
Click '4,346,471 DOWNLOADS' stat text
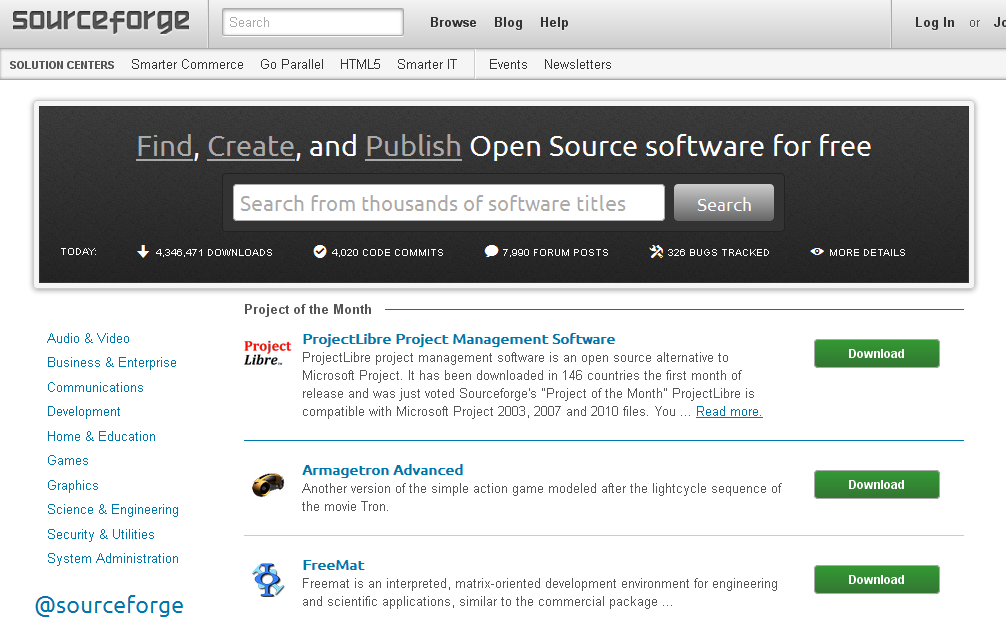point(214,252)
